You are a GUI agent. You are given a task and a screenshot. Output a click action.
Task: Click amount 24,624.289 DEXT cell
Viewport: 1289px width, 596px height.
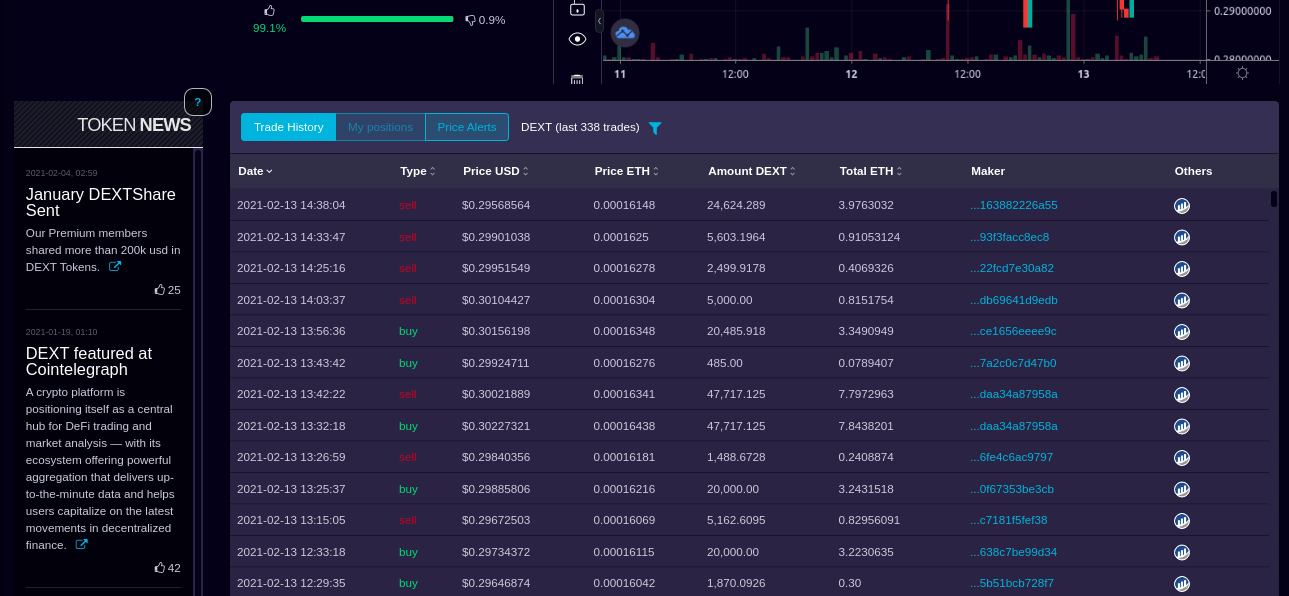point(736,205)
